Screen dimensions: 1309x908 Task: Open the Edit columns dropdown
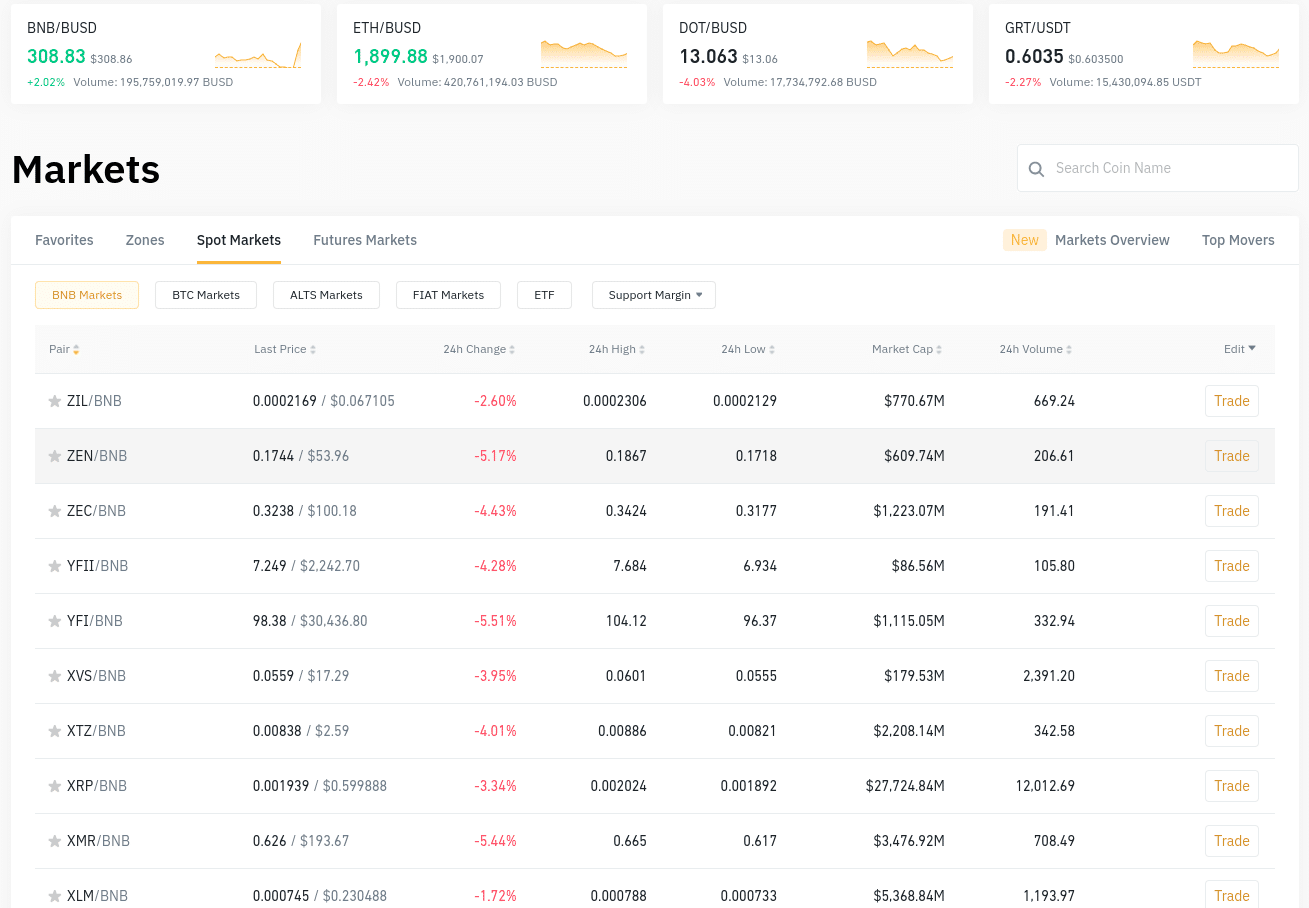1240,349
